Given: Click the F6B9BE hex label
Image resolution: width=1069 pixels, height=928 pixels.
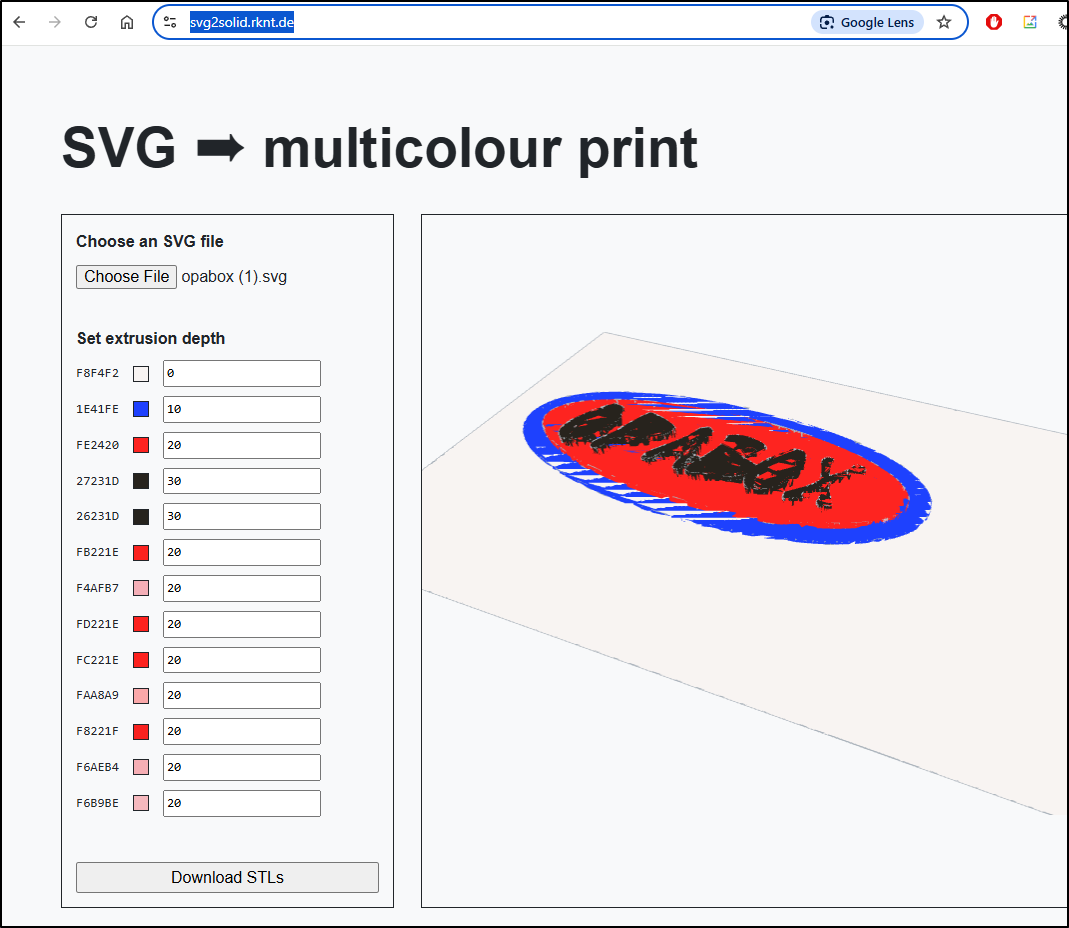Looking at the screenshot, I should click(97, 803).
